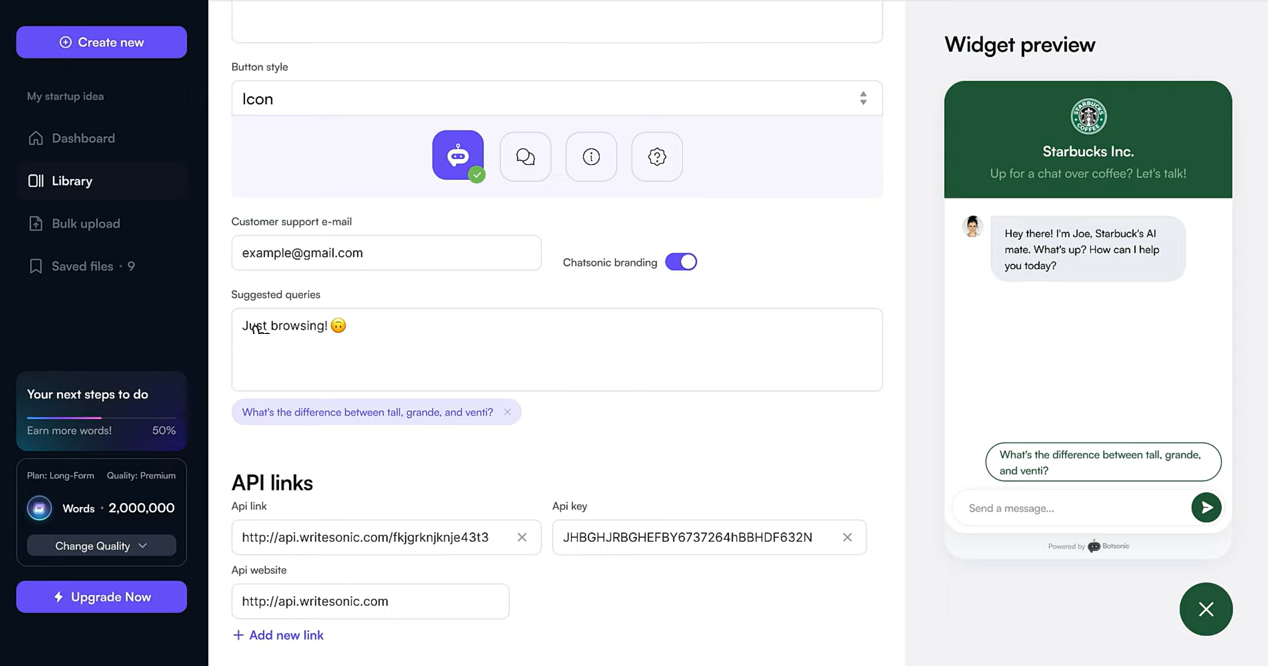Choose the chat bubbles button style icon
1268x666 pixels.
(x=525, y=157)
